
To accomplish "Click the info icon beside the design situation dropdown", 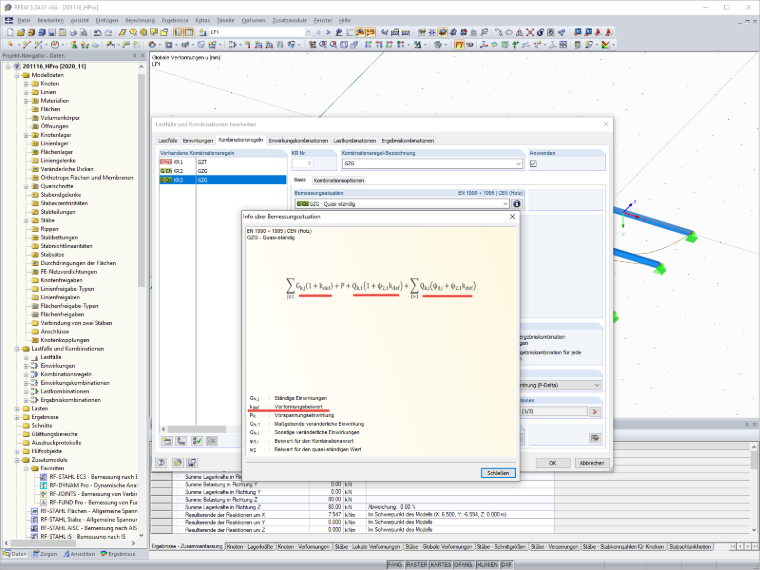I will [517, 204].
